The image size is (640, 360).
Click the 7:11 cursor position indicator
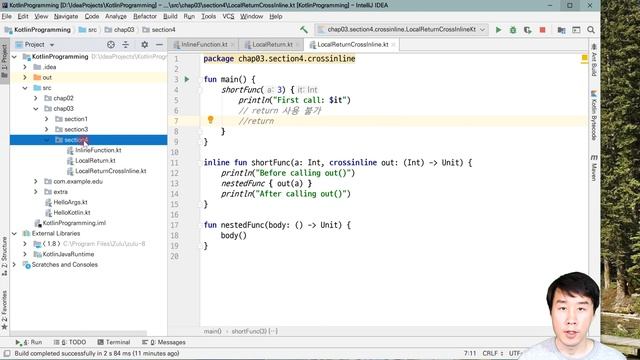pyautogui.click(x=470, y=353)
